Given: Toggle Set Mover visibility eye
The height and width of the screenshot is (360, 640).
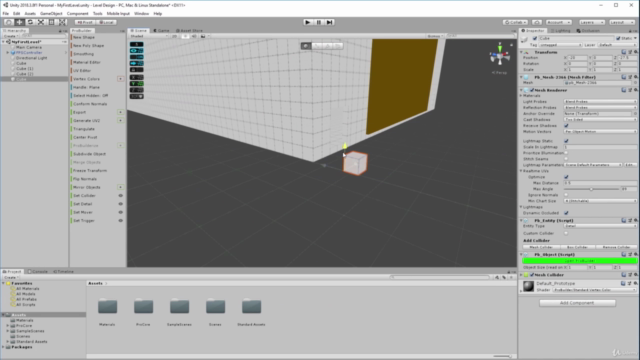Looking at the screenshot, I should tap(120, 212).
